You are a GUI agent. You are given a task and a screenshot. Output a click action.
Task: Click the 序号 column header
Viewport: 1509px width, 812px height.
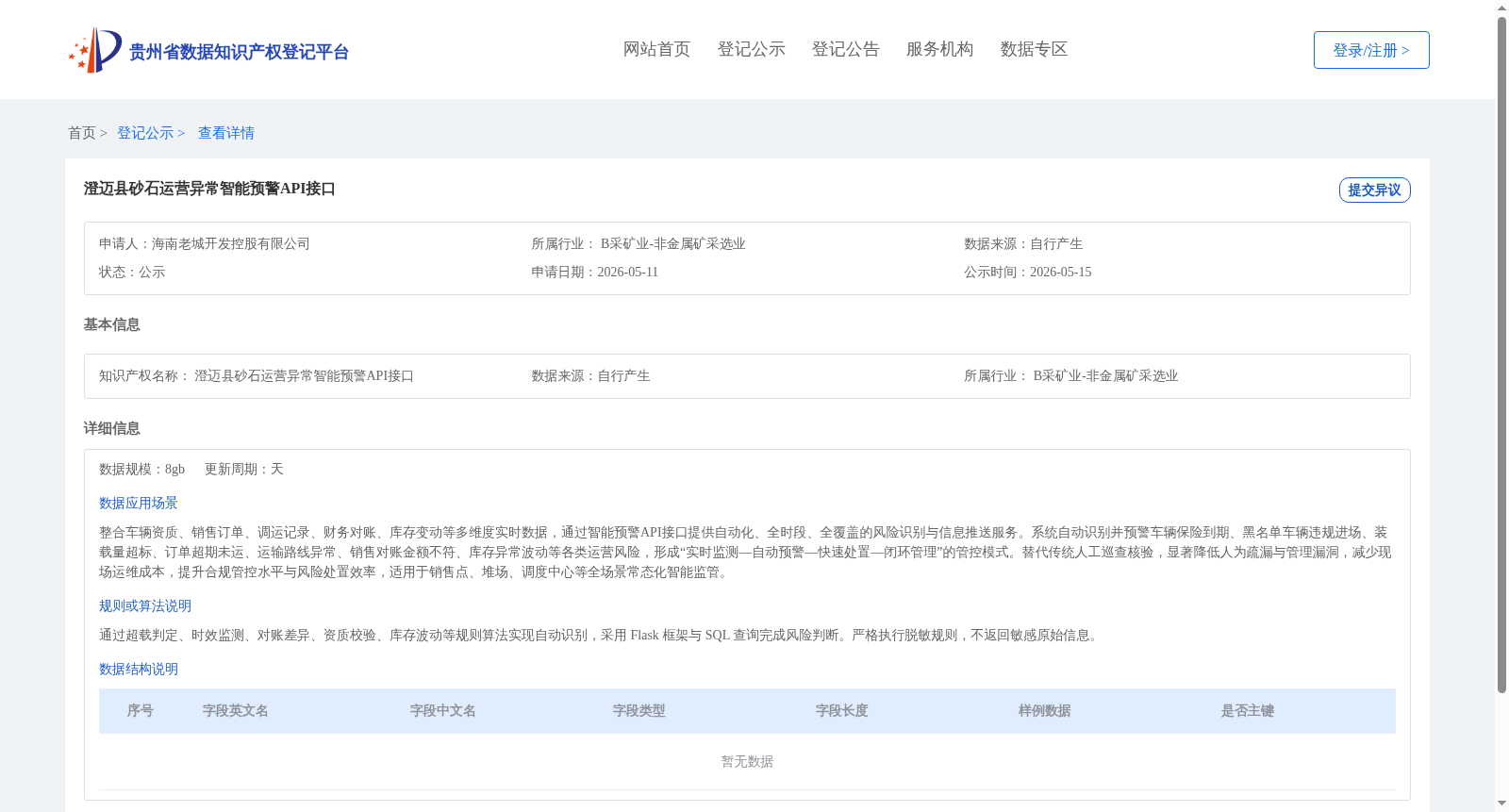coord(141,710)
